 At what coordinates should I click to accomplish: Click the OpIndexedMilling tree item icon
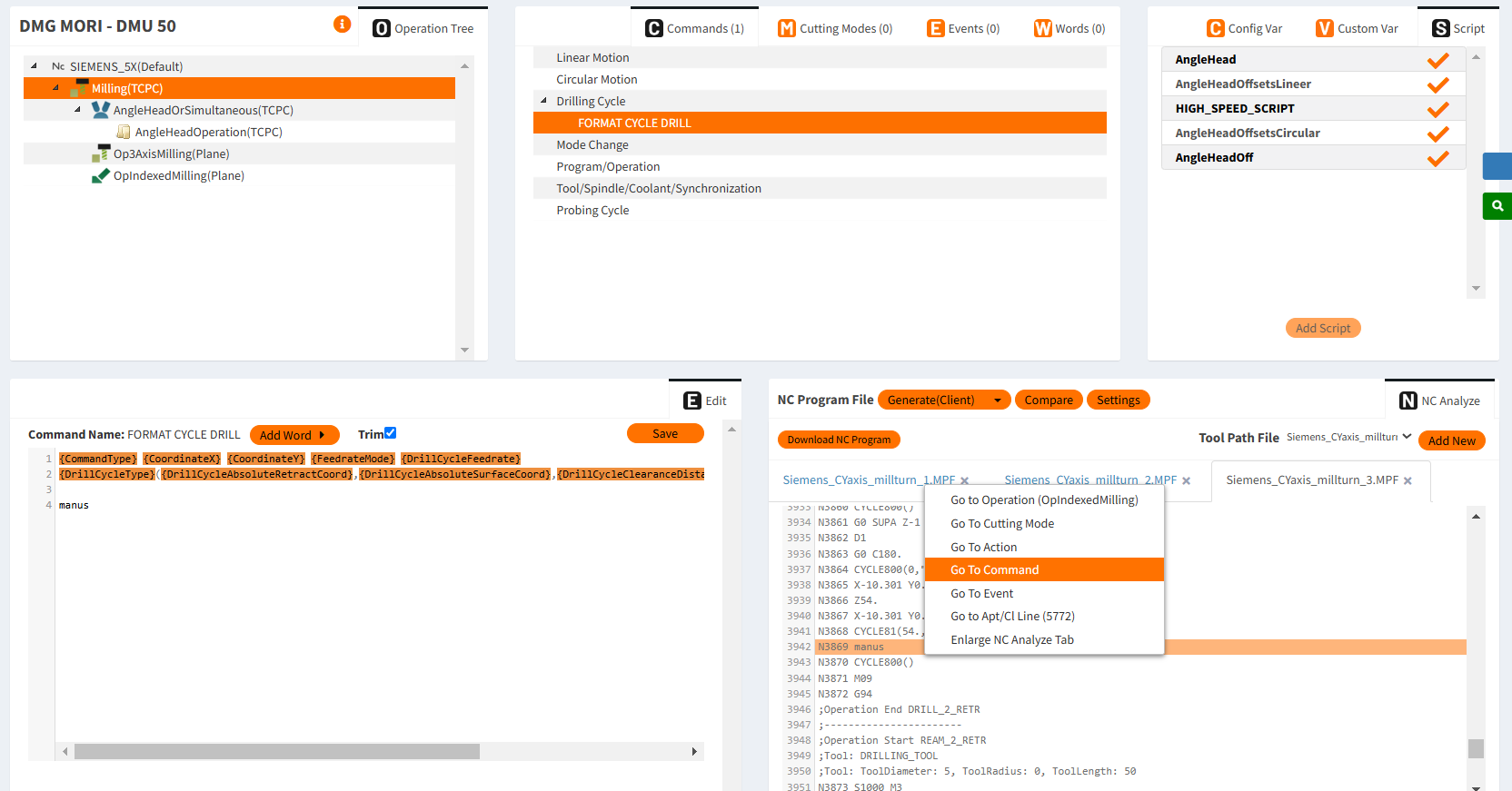pyautogui.click(x=100, y=175)
